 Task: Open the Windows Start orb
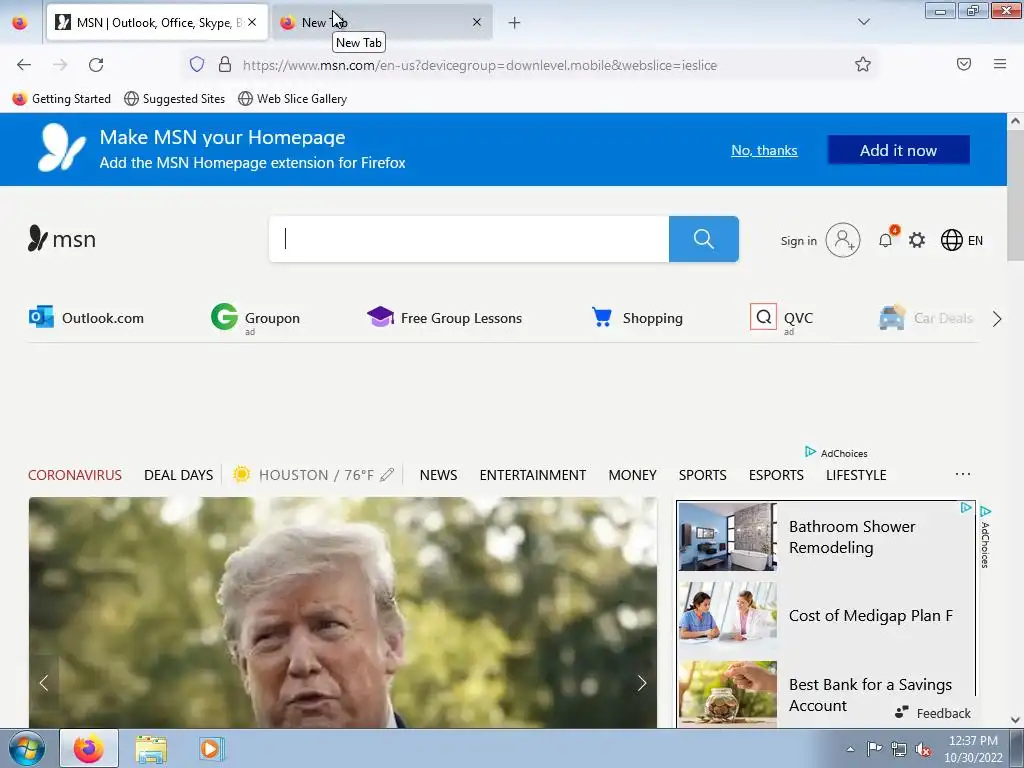click(x=26, y=749)
